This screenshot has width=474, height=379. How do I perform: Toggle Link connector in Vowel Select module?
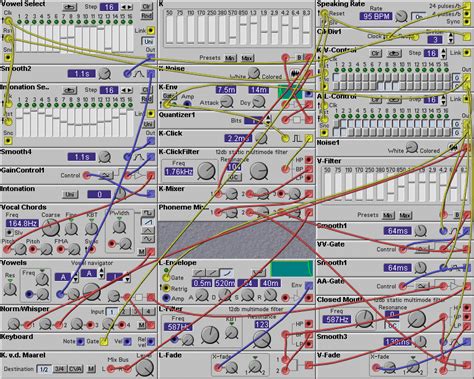(151, 30)
